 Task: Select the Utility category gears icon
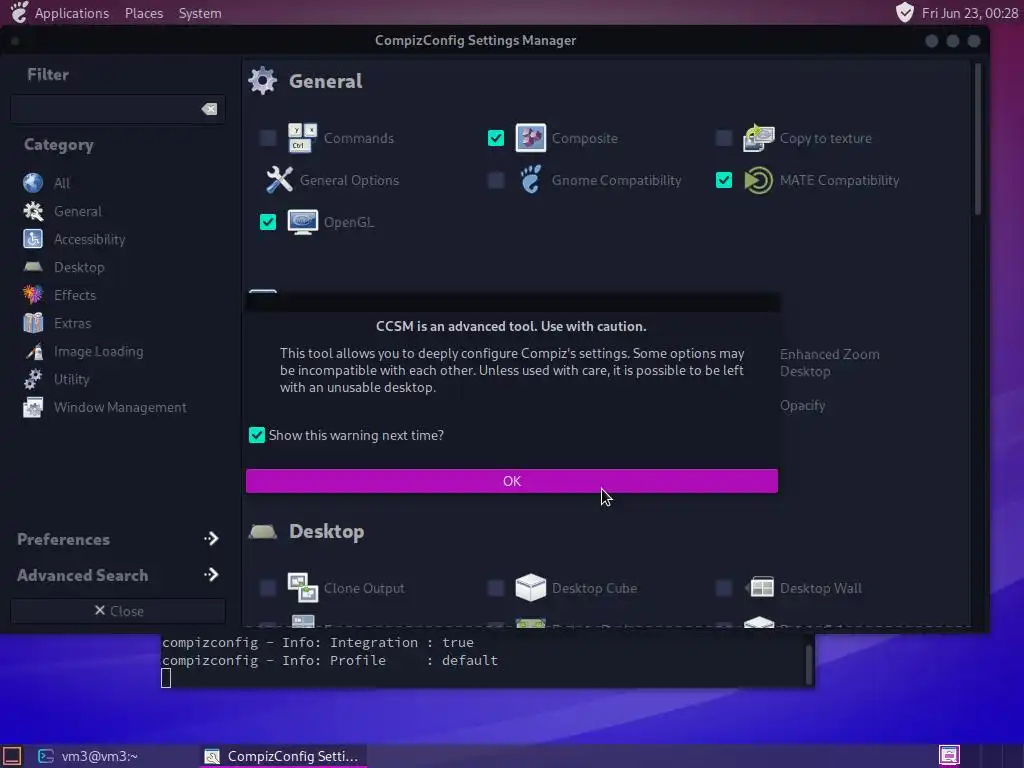33,379
